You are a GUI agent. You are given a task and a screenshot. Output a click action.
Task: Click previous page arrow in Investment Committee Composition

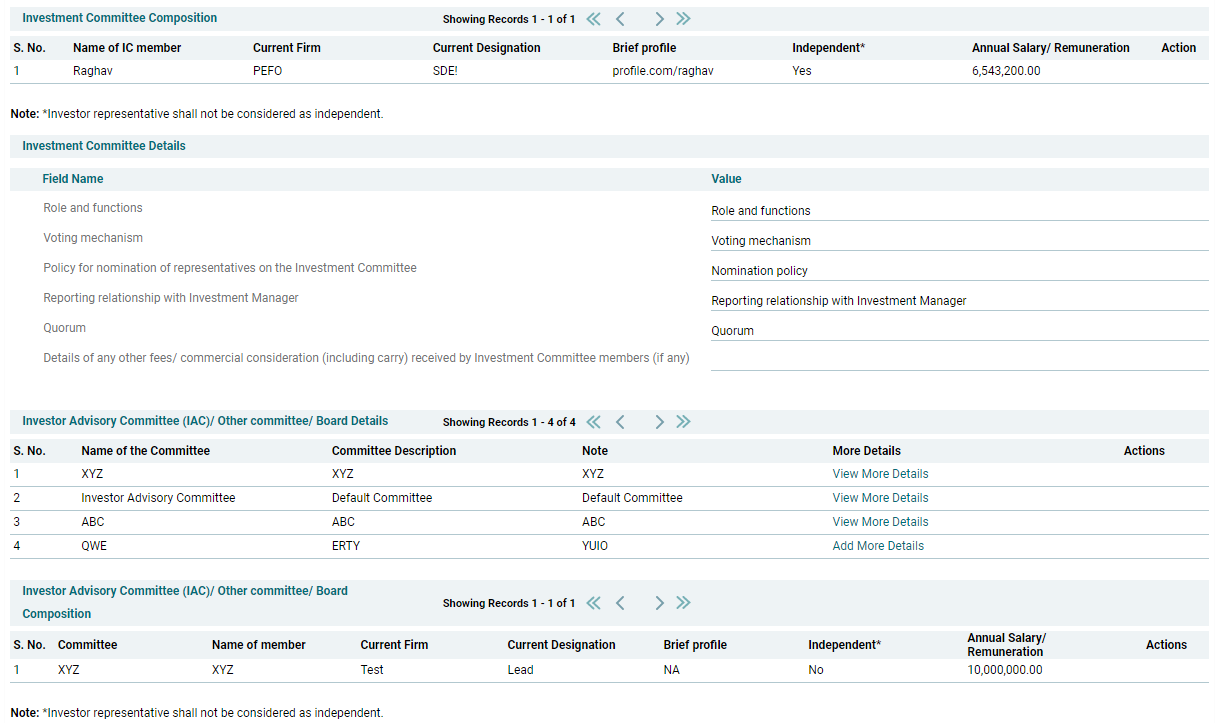(620, 19)
